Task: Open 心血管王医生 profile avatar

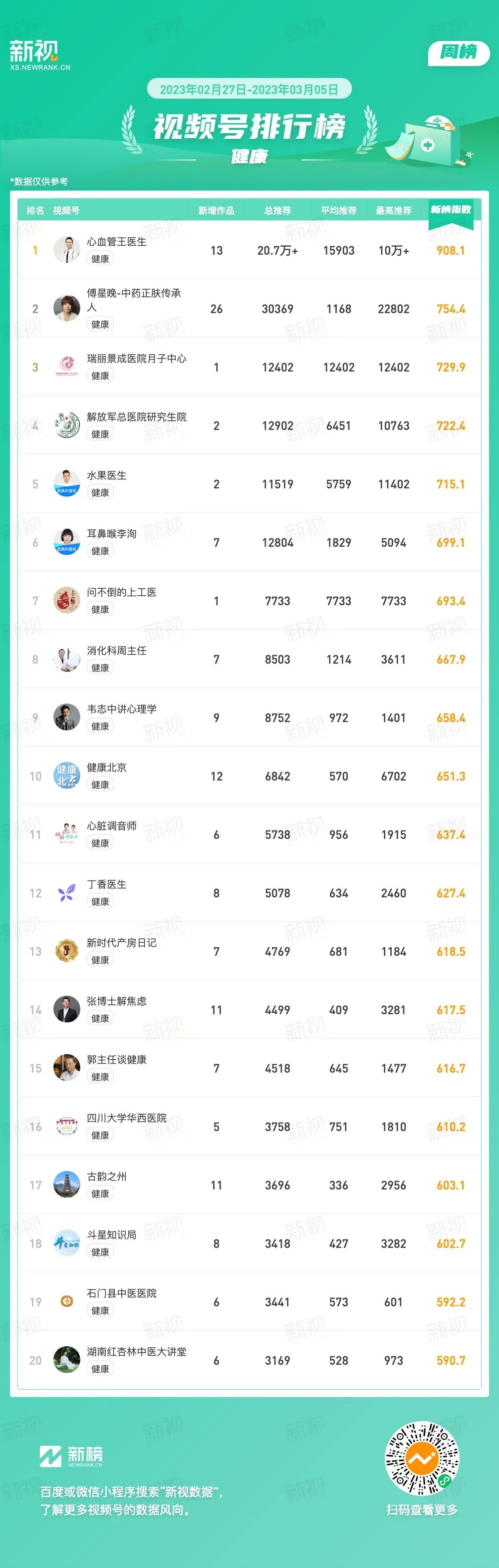Action: click(67, 250)
